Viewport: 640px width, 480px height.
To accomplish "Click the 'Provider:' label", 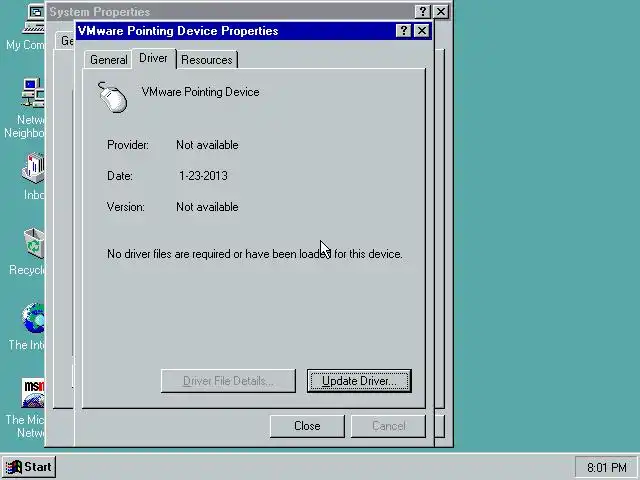I will (128, 145).
